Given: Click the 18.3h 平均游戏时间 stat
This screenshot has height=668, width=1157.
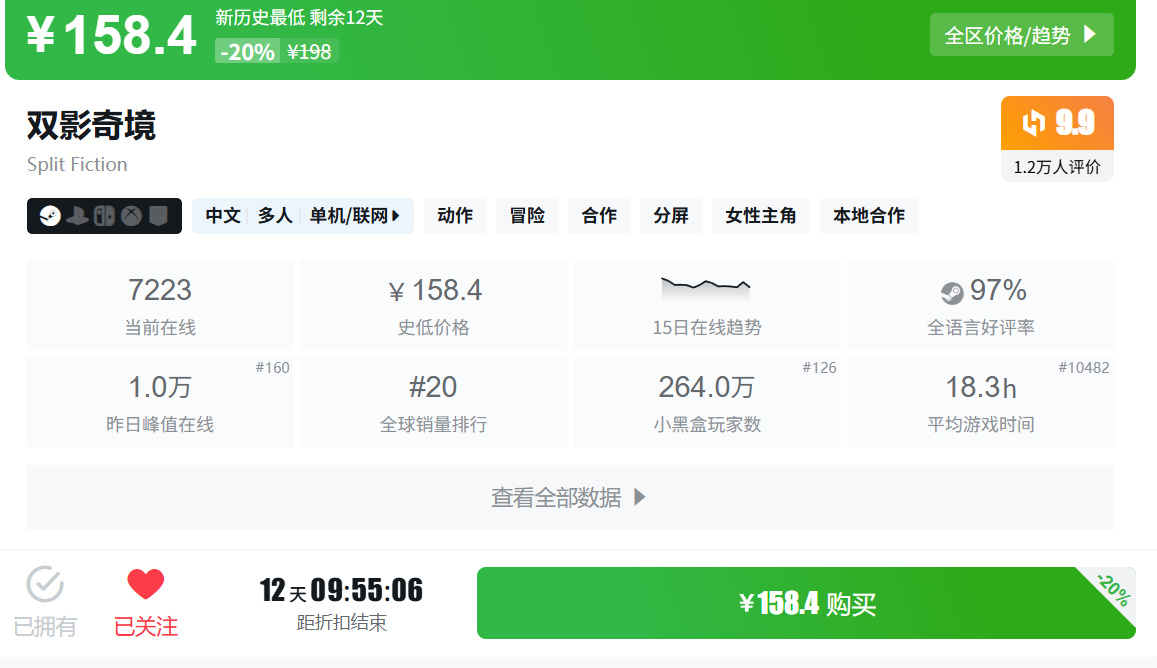Looking at the screenshot, I should (981, 402).
